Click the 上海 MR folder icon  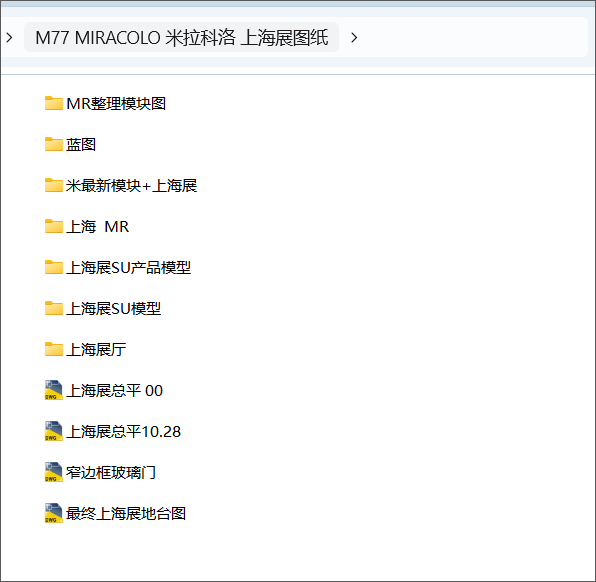[54, 227]
